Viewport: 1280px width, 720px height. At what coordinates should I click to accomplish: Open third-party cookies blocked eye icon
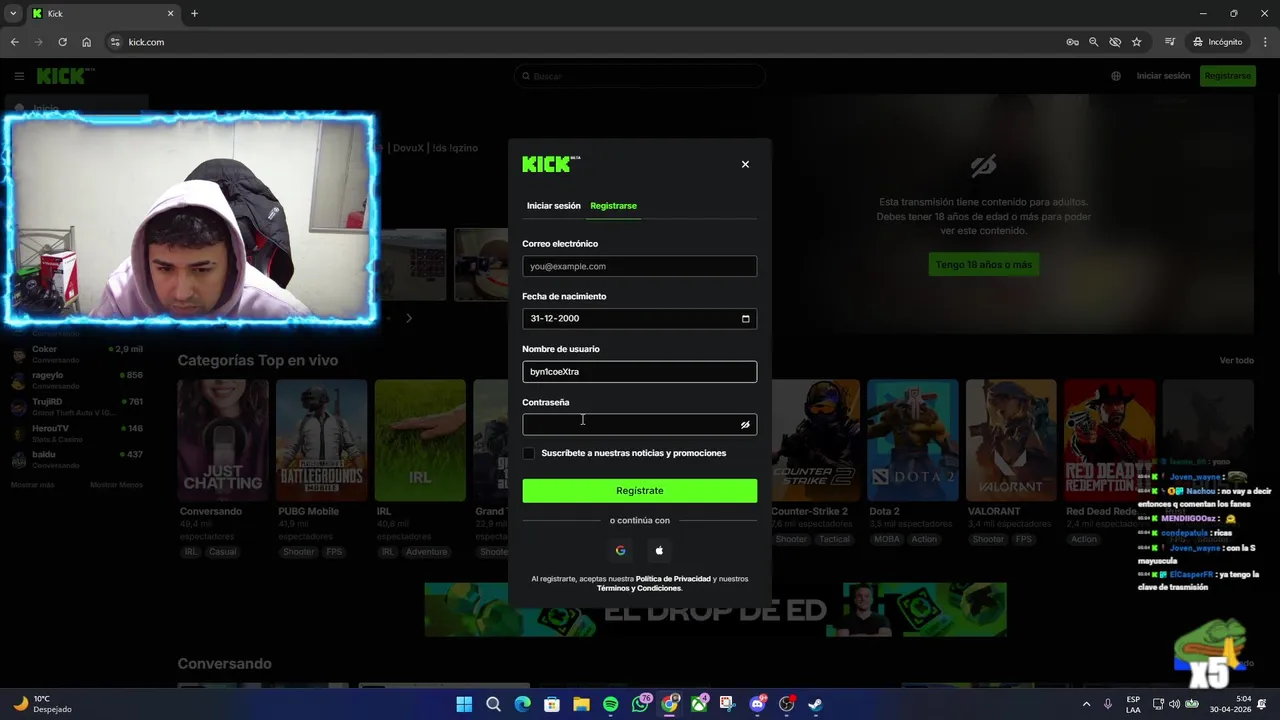pos(1115,42)
